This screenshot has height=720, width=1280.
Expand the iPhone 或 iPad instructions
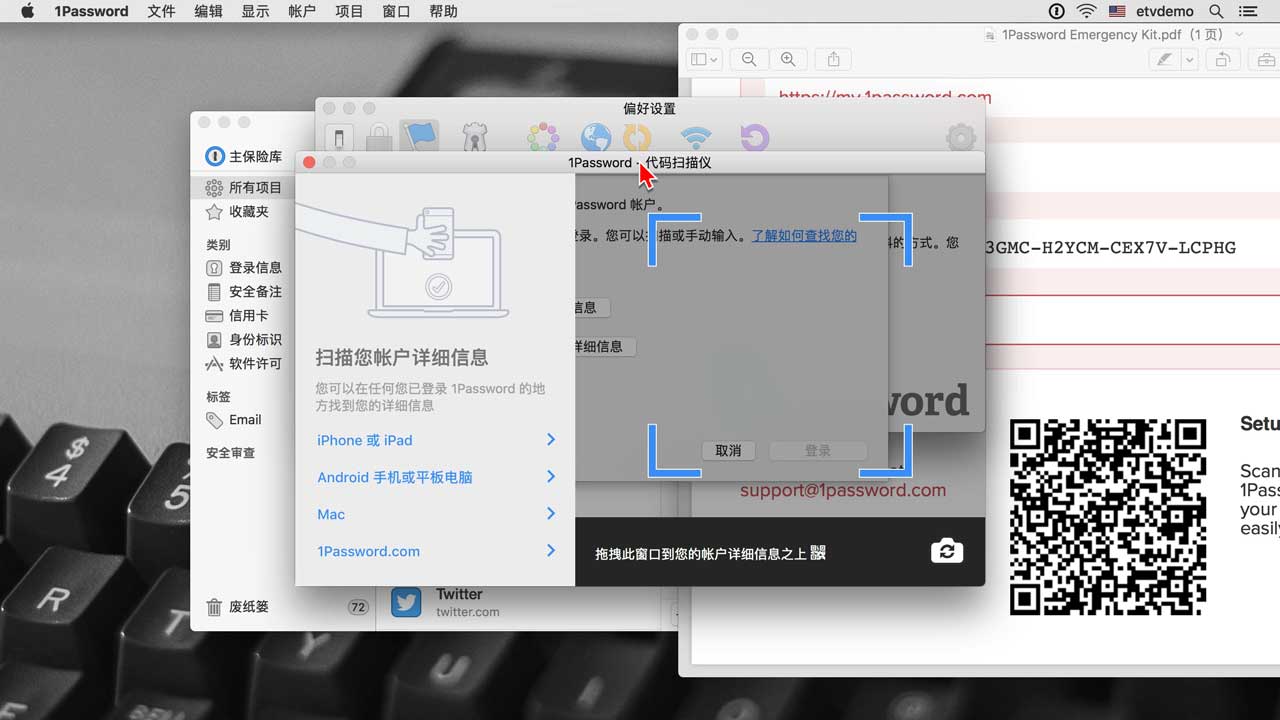tap(435, 440)
